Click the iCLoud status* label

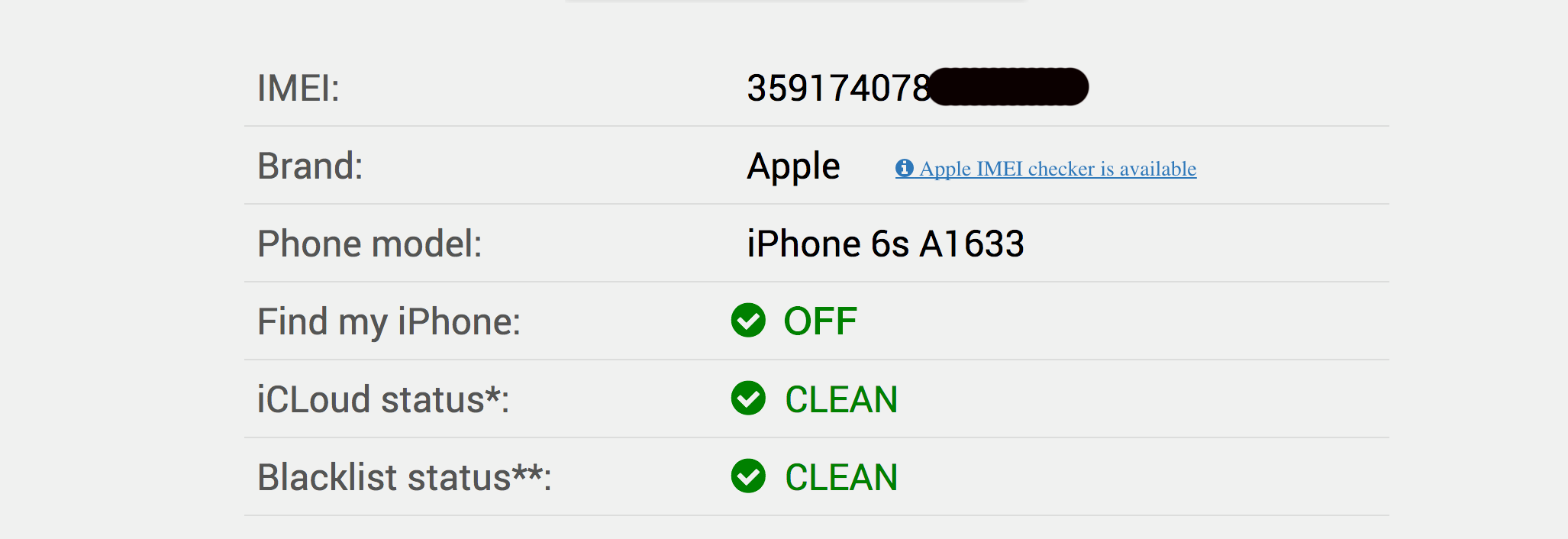383,399
